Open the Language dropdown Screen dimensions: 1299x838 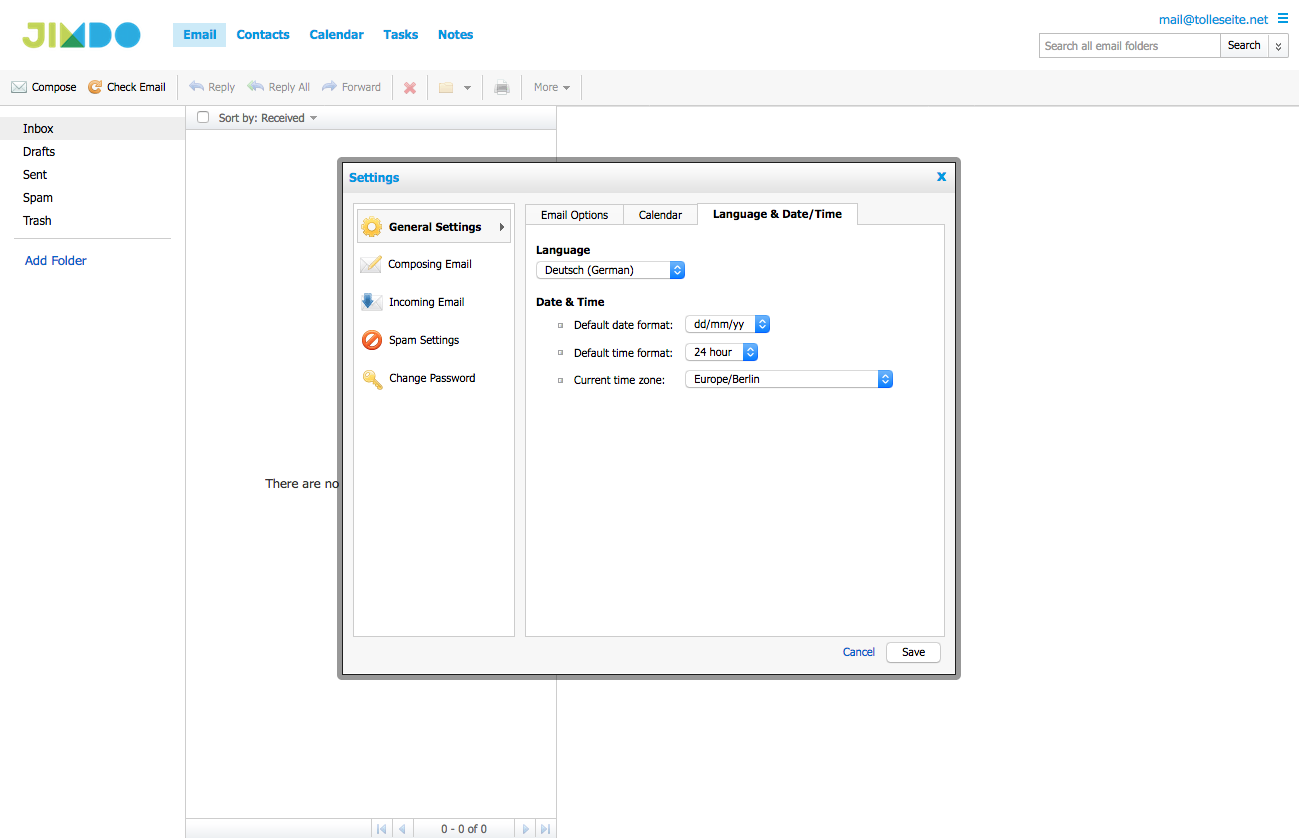pyautogui.click(x=610, y=270)
